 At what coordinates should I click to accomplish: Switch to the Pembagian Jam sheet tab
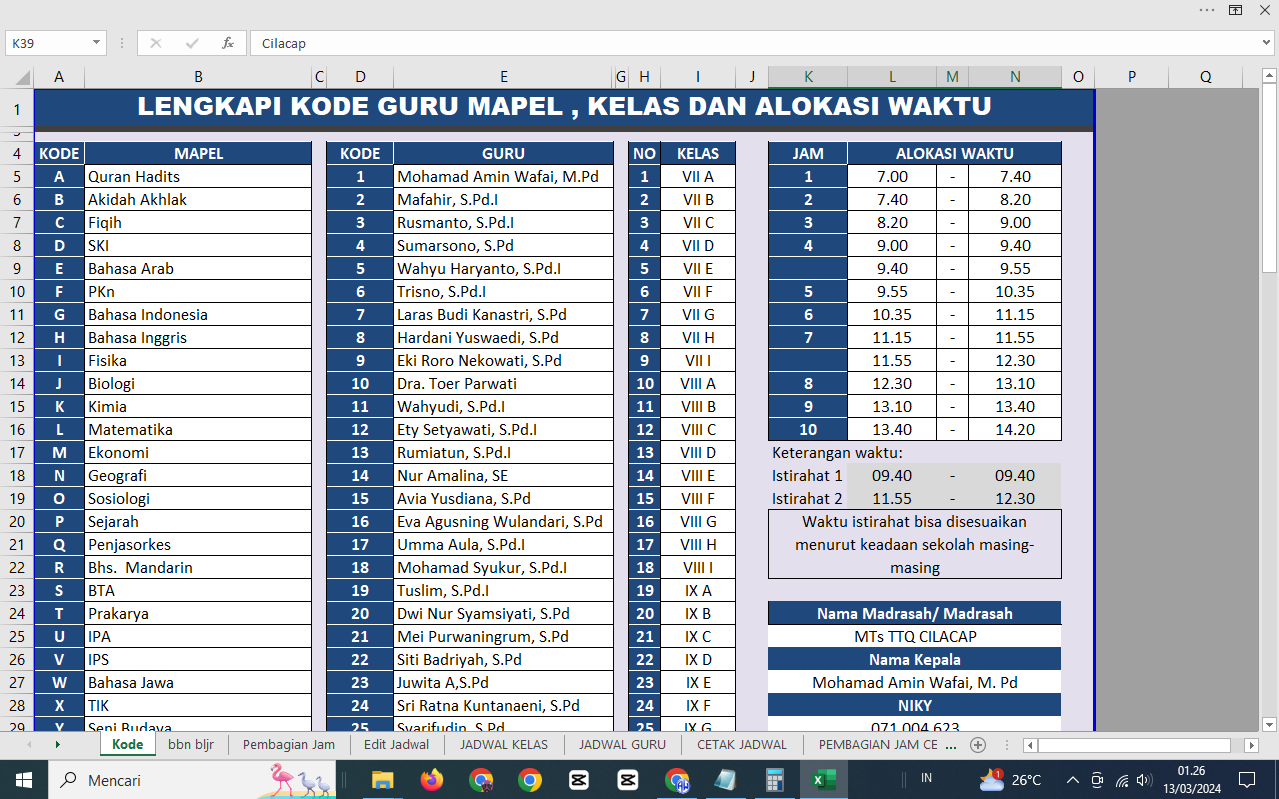[288, 745]
